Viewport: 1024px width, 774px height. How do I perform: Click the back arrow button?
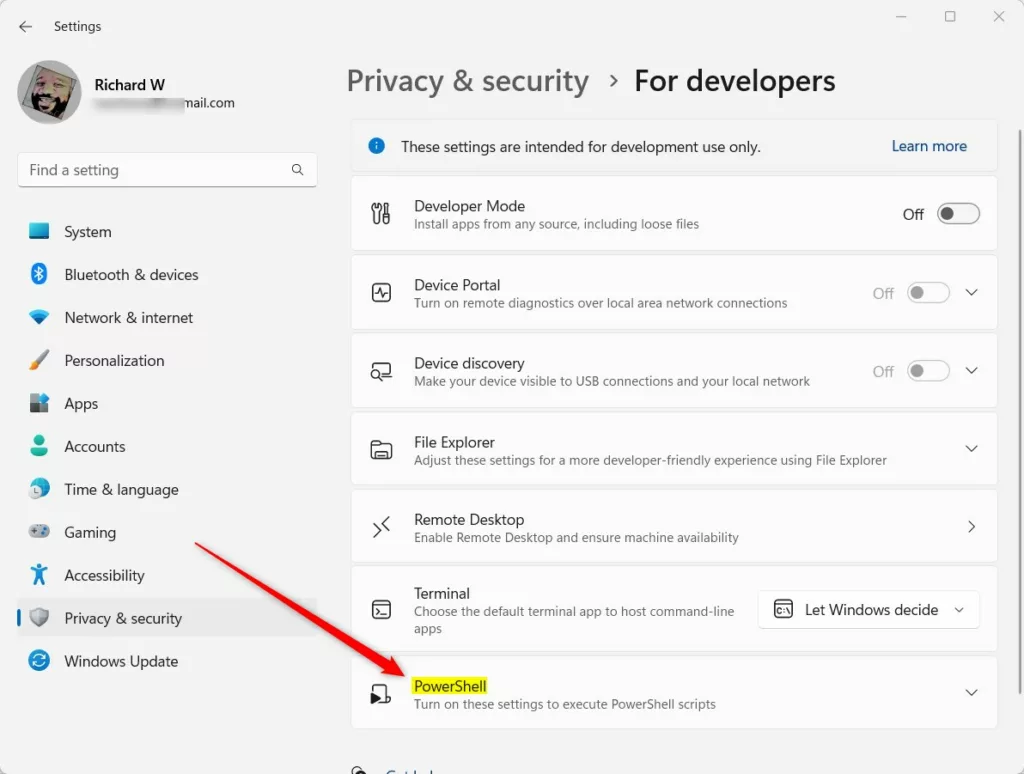[25, 26]
